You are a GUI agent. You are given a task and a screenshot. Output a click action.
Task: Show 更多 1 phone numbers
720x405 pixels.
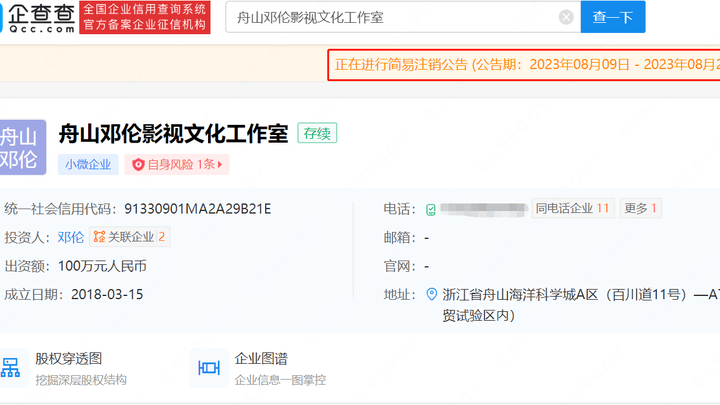[x=641, y=208]
